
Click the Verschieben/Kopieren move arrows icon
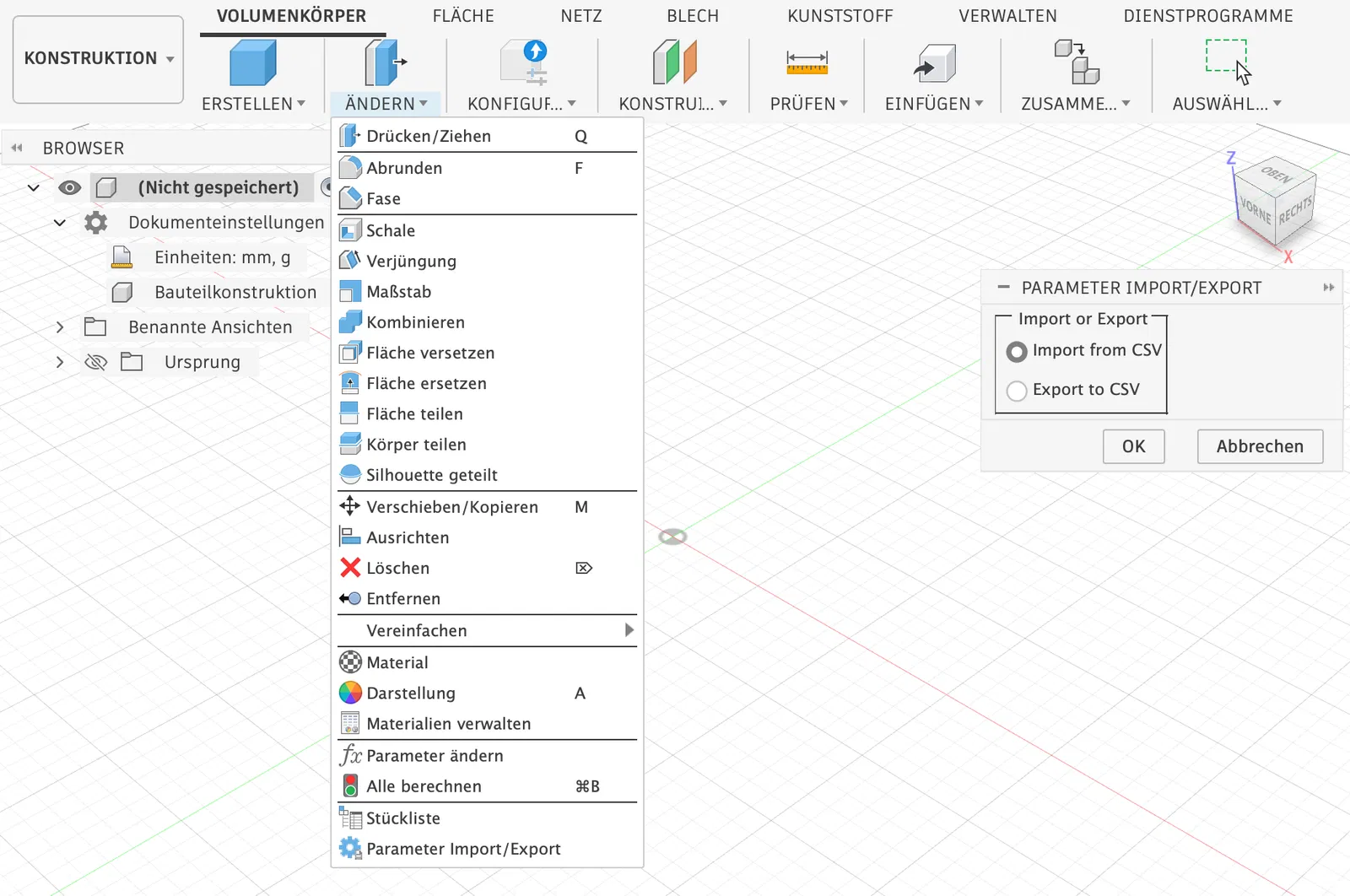pos(350,506)
